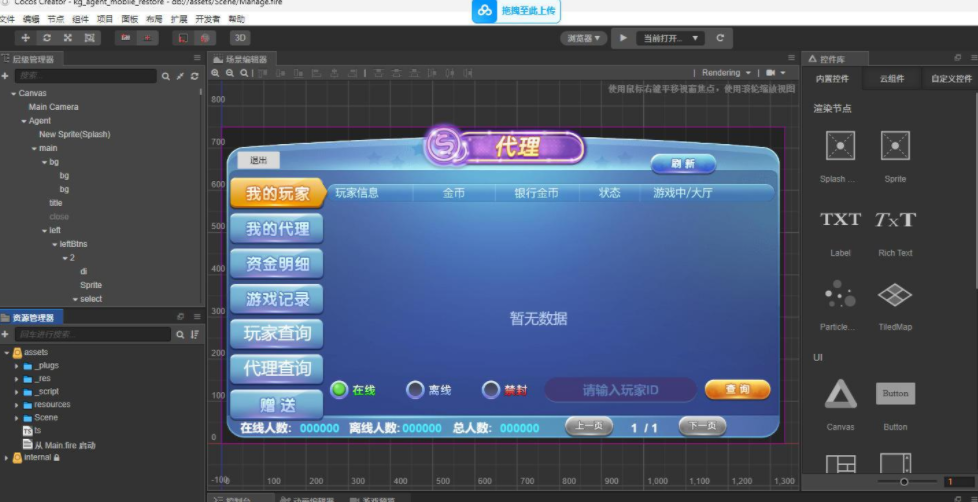This screenshot has height=502, width=978.
Task: Focus the hierarchy search field
Action: point(86,76)
